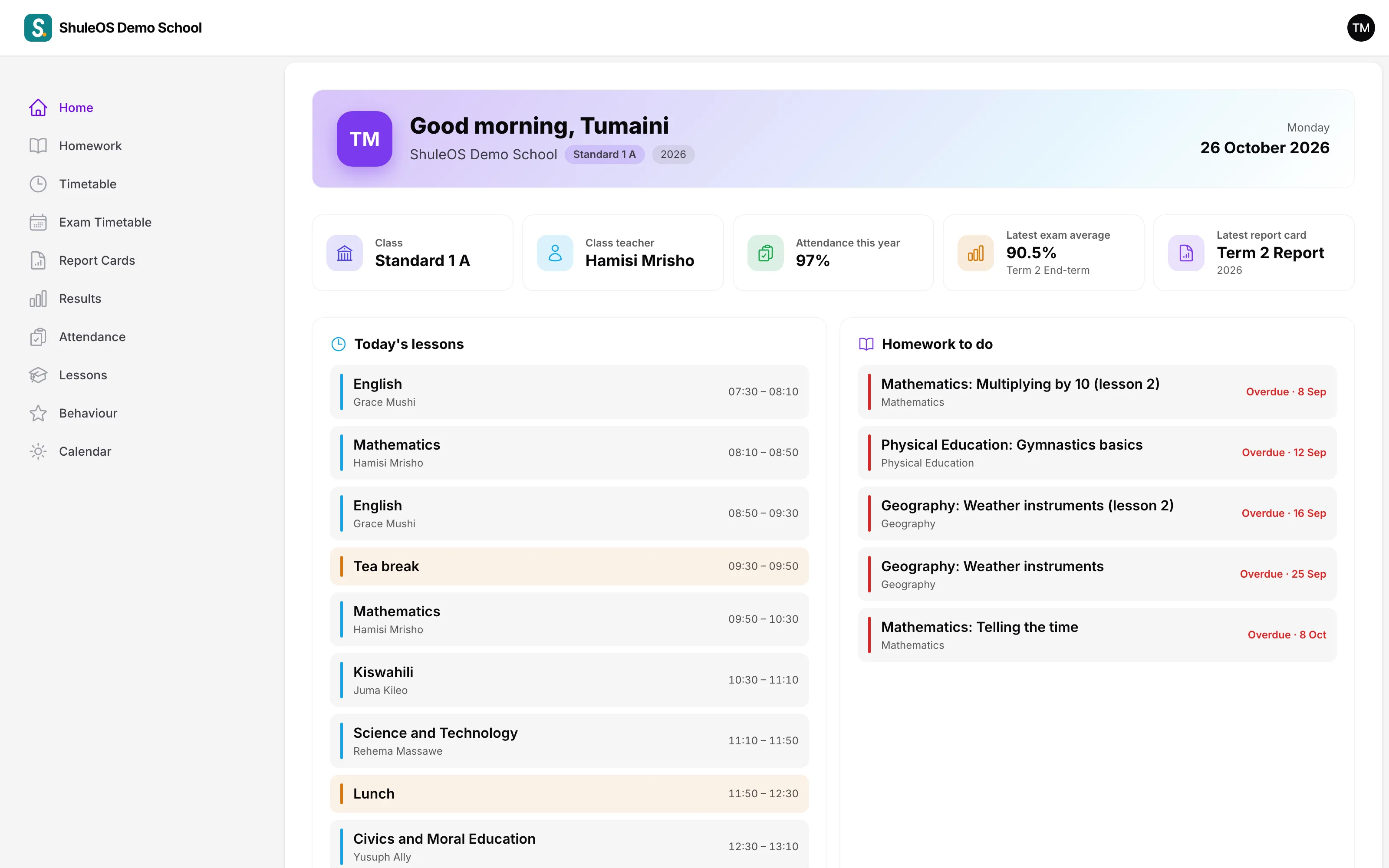Open Gymnastics basics homework item
This screenshot has width=1389, height=868.
[x=1097, y=453]
